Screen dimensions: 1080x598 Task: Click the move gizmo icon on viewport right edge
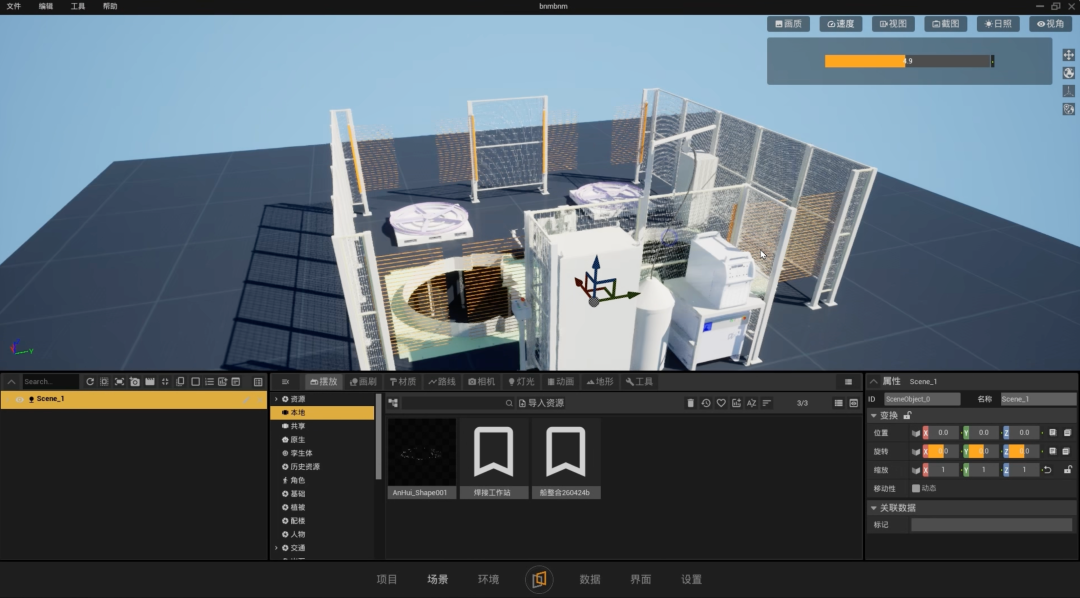click(1068, 55)
